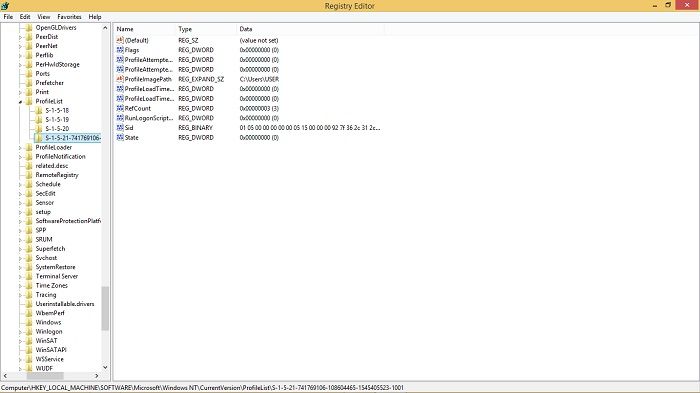
Task: Select the State DWORD value icon
Action: pos(120,138)
